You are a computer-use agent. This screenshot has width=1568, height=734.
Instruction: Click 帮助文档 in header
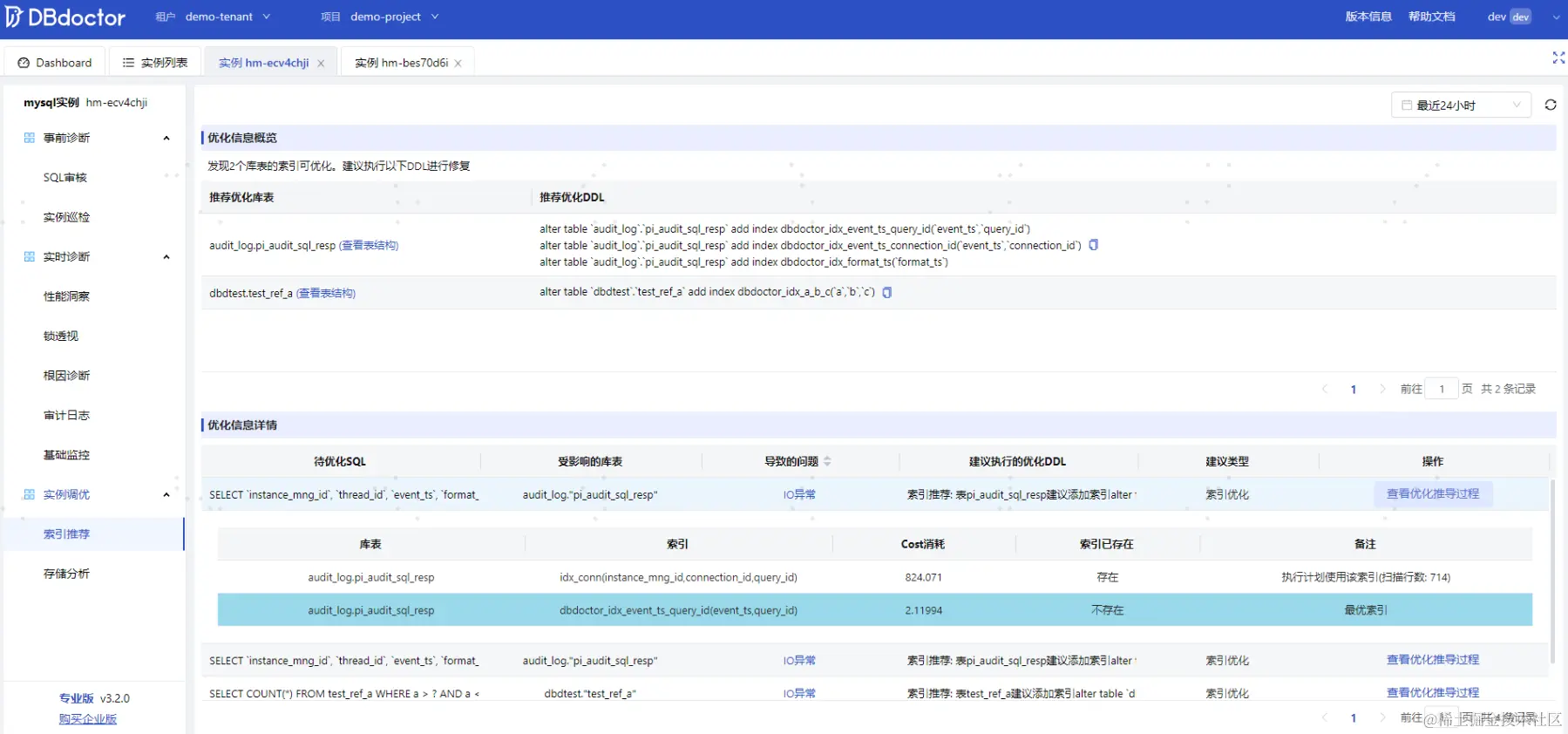1432,17
